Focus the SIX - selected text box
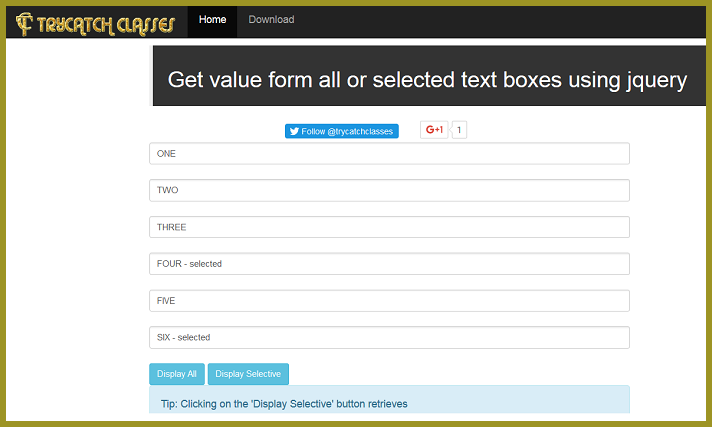The height and width of the screenshot is (427, 712). coord(389,338)
